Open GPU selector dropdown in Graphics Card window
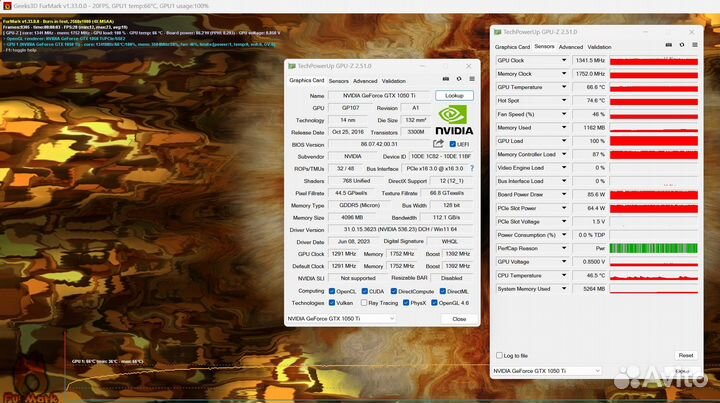Viewport: 720px width, 403px height. coord(340,318)
